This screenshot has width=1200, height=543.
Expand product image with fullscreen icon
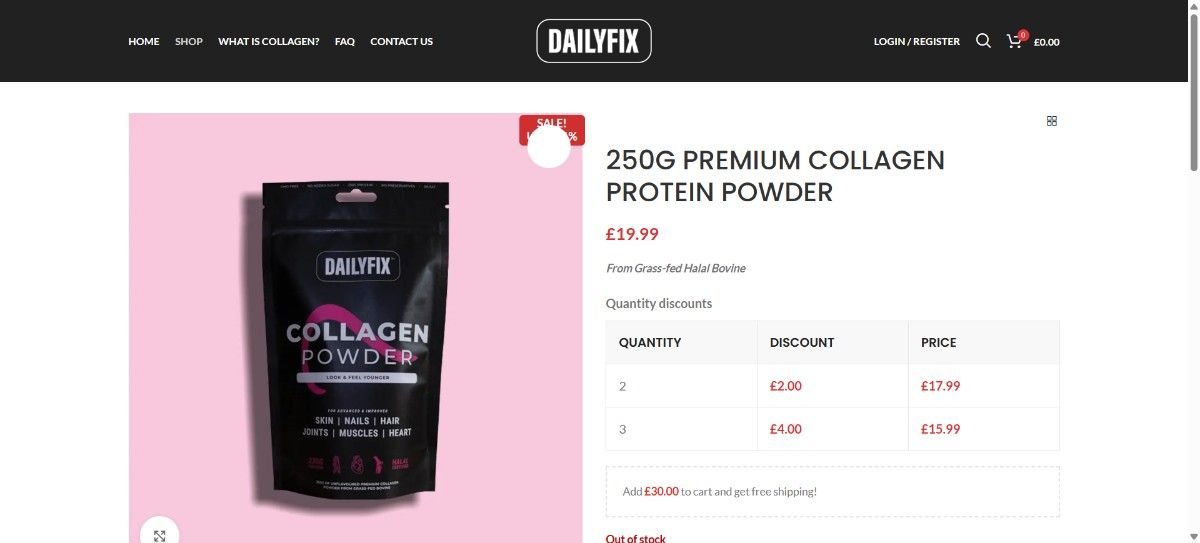pyautogui.click(x=159, y=533)
